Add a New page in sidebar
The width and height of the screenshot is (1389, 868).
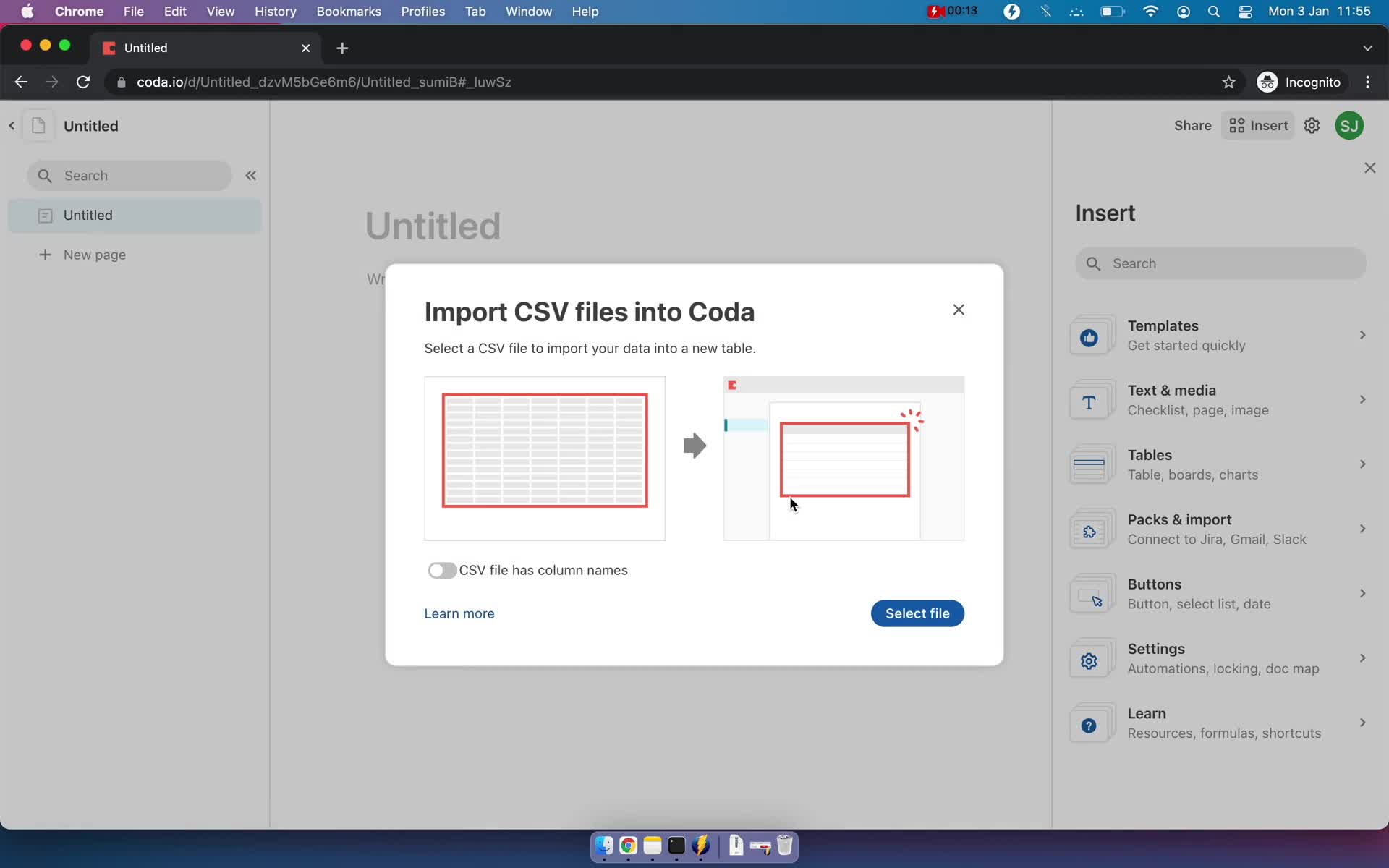pos(82,255)
